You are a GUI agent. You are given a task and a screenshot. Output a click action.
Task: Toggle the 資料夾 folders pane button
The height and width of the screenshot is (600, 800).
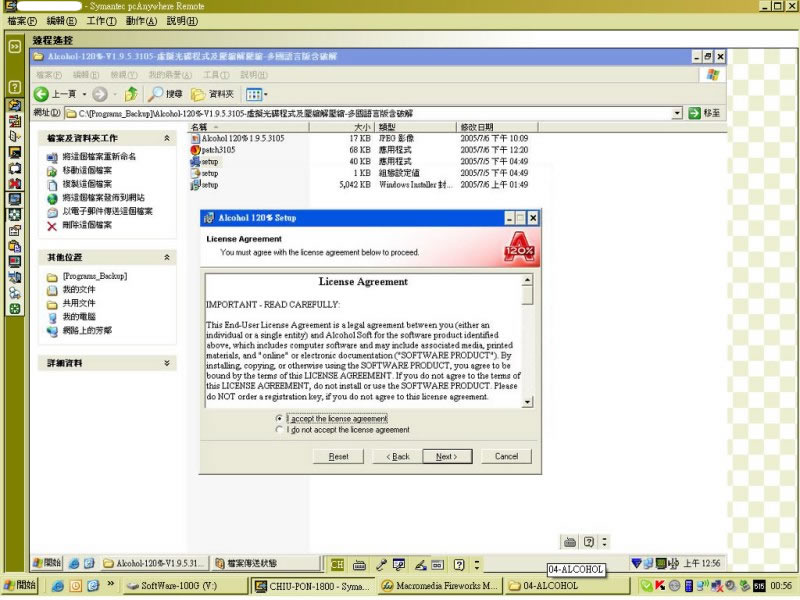212,94
